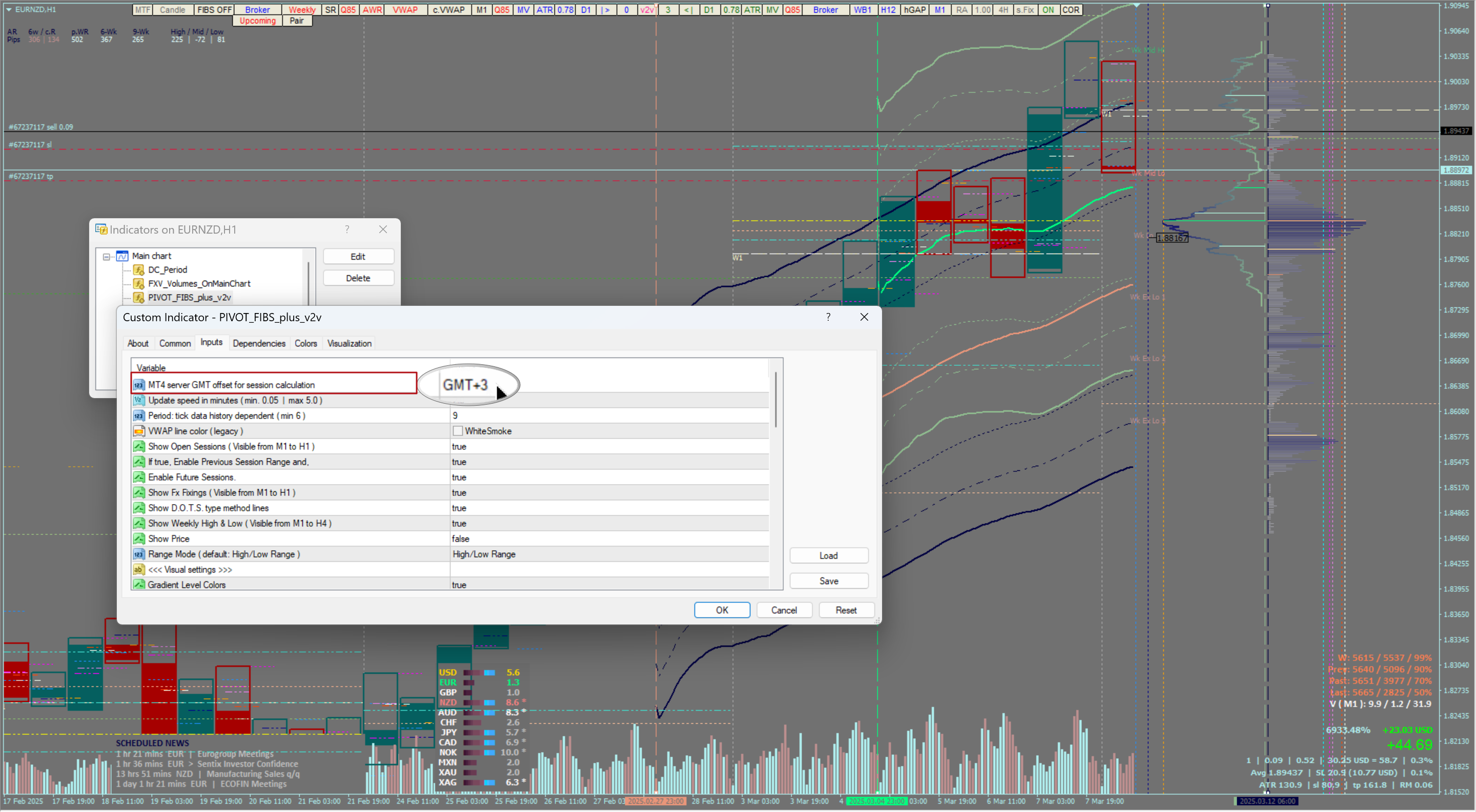Screen dimensions: 1476x812
Task: Click the Delete indicator button
Action: click(x=358, y=278)
